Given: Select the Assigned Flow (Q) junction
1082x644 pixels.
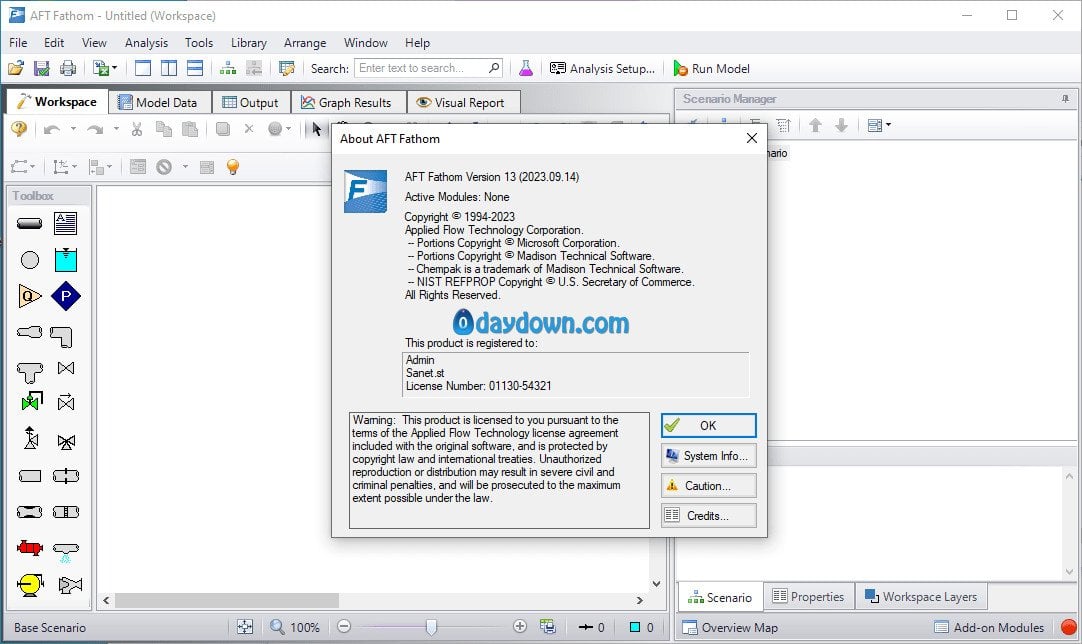Looking at the screenshot, I should pyautogui.click(x=30, y=296).
